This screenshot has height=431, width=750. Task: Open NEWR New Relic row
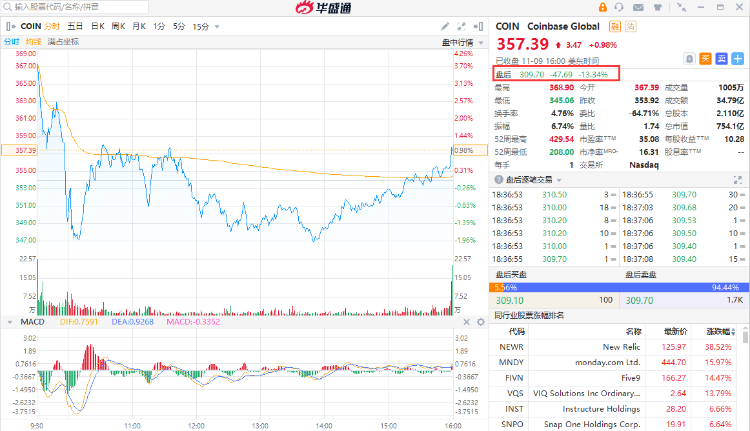pos(617,347)
